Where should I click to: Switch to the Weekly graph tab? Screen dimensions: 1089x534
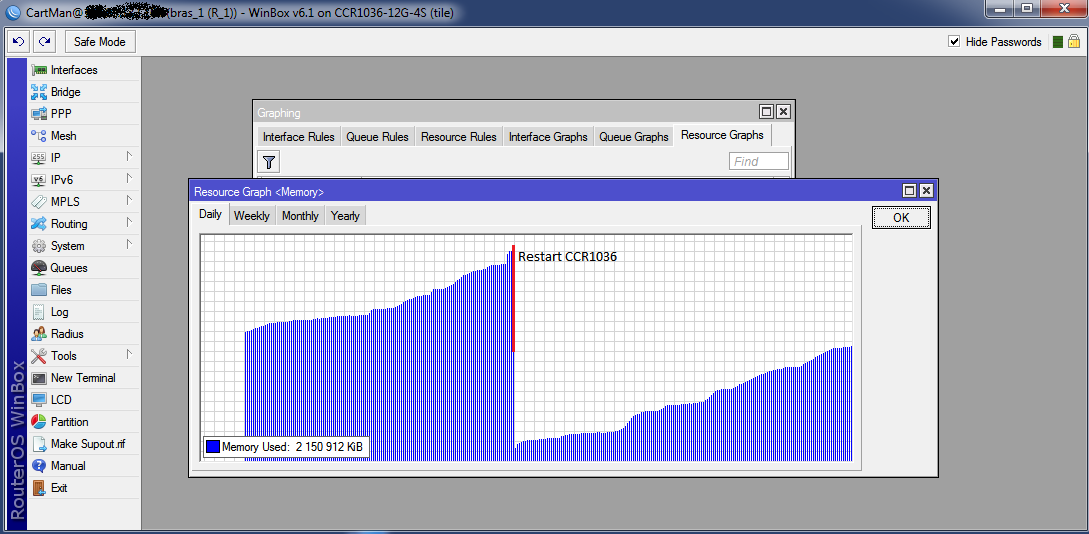[x=252, y=216]
